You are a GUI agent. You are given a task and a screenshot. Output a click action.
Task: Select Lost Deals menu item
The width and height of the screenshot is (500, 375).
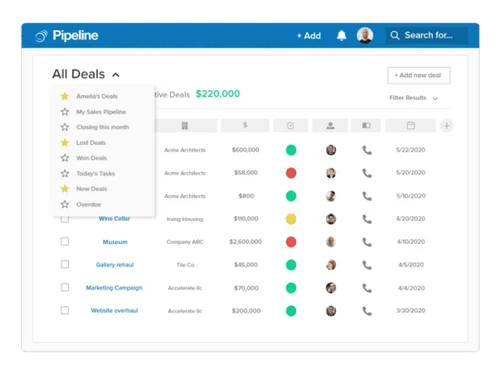click(x=91, y=143)
